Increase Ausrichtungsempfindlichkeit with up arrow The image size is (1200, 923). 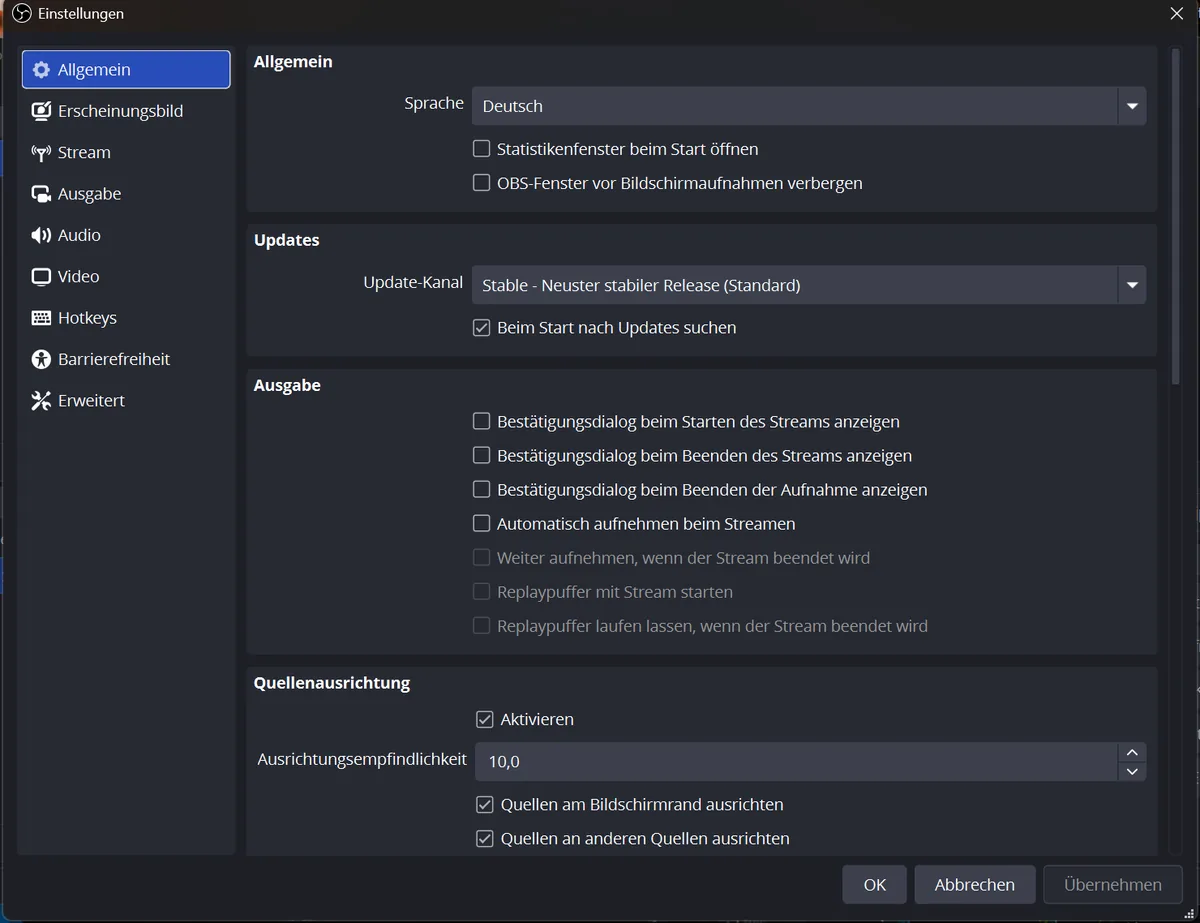click(1132, 752)
